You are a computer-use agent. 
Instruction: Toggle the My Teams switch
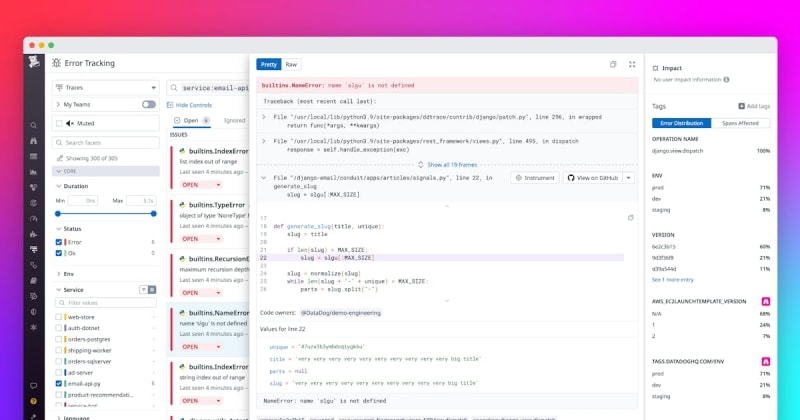pos(149,104)
